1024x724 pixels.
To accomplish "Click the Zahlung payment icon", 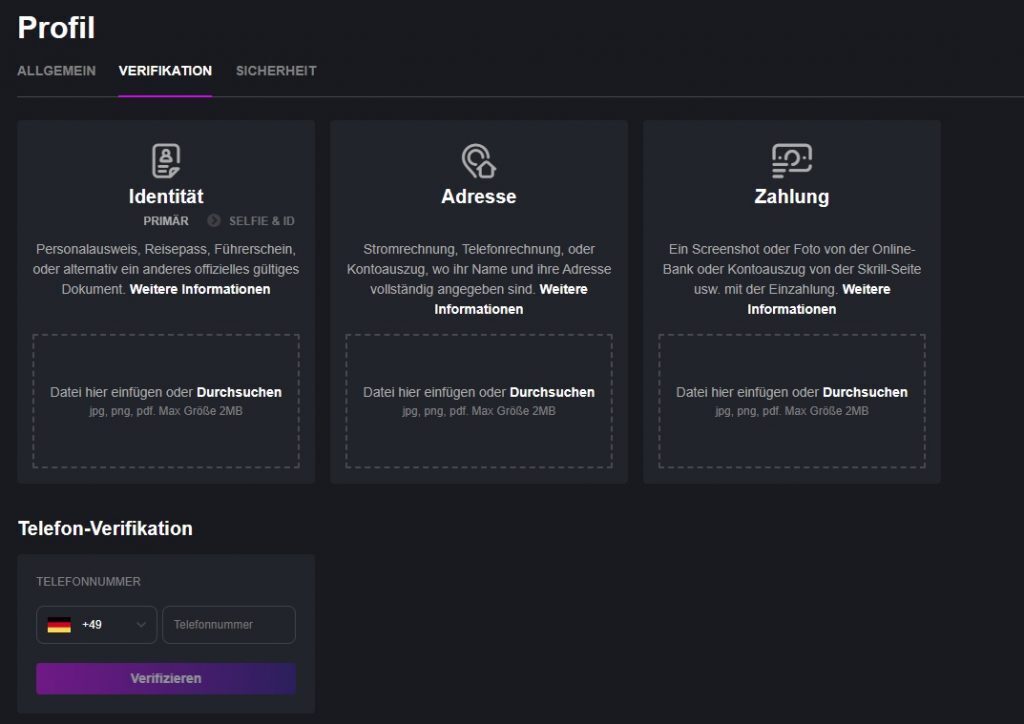I will pyautogui.click(x=792, y=161).
